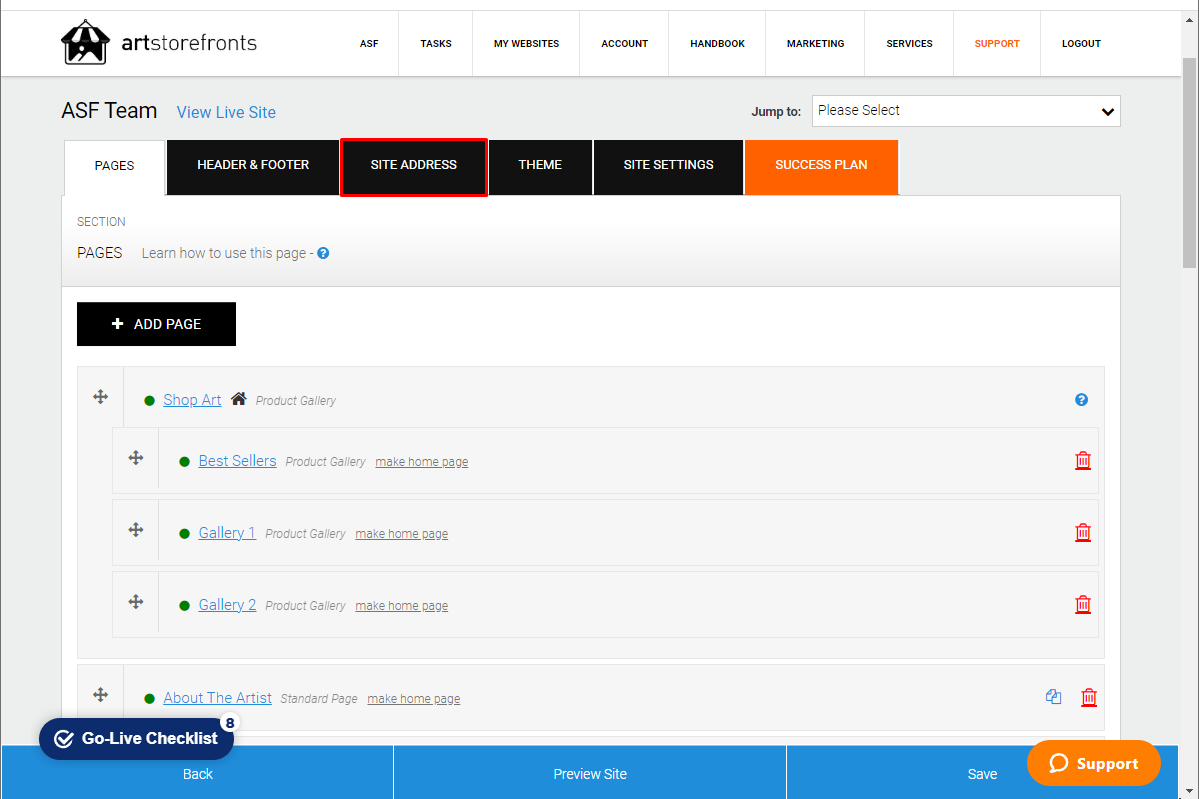
Task: Click the Art Storefronts logo icon
Action: tap(85, 42)
